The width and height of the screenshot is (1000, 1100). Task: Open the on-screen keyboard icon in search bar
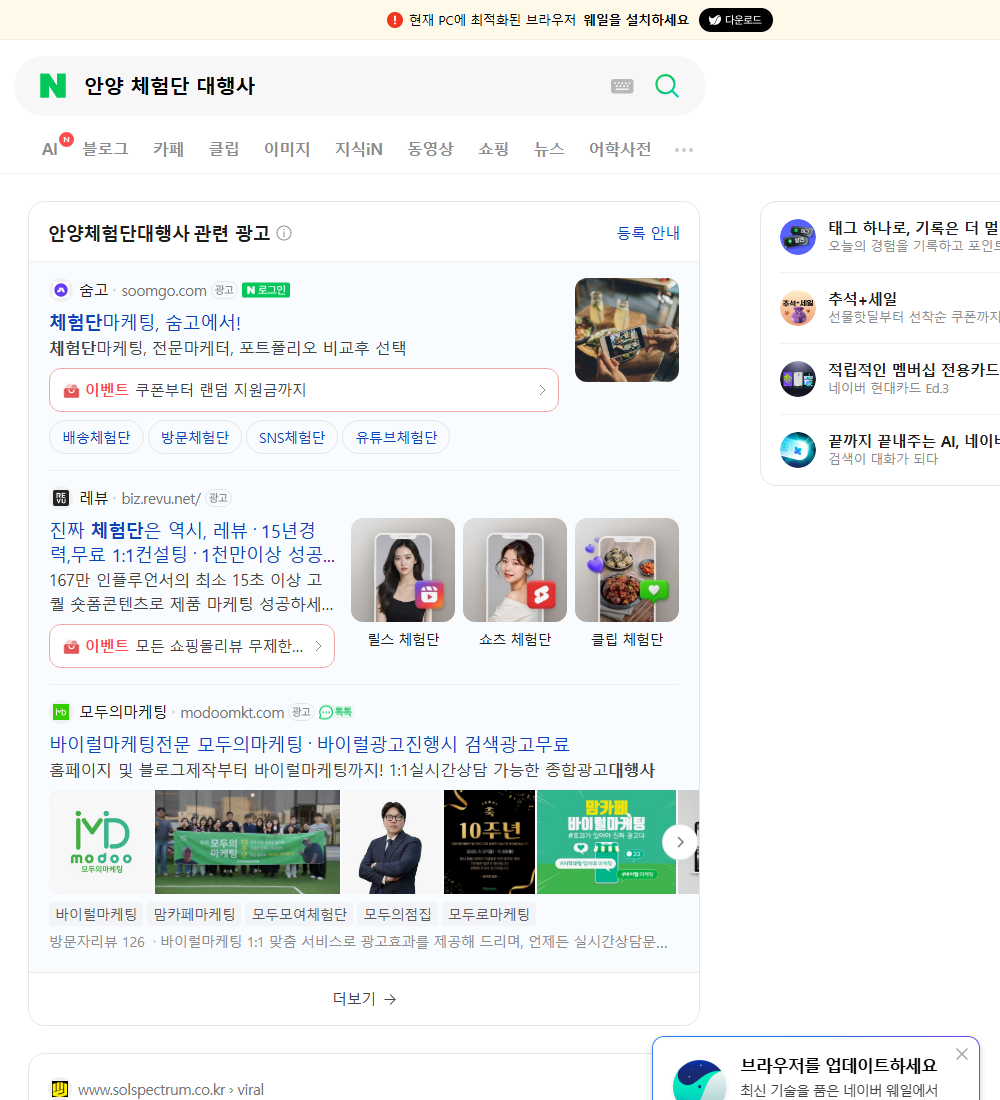[622, 86]
